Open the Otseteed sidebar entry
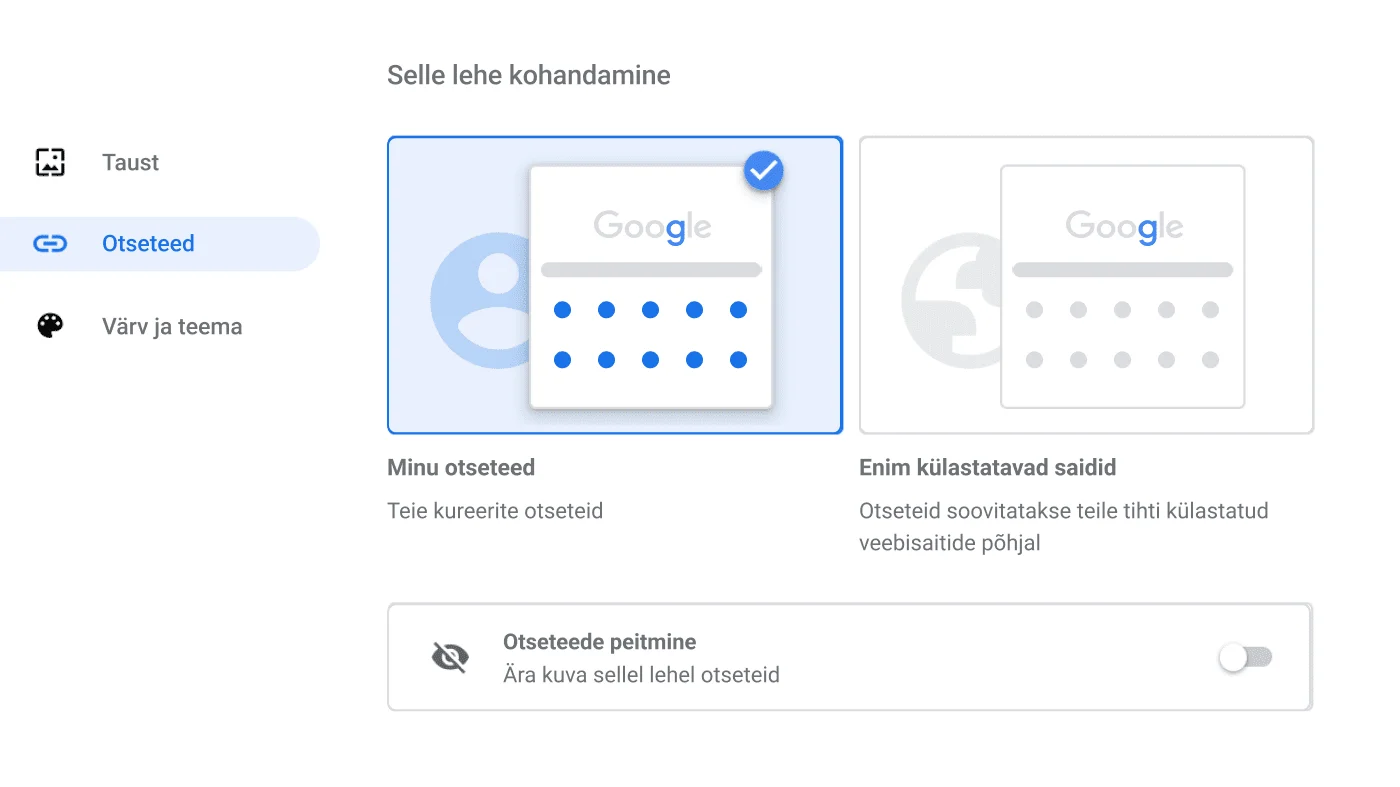This screenshot has height=787, width=1400. (x=148, y=243)
